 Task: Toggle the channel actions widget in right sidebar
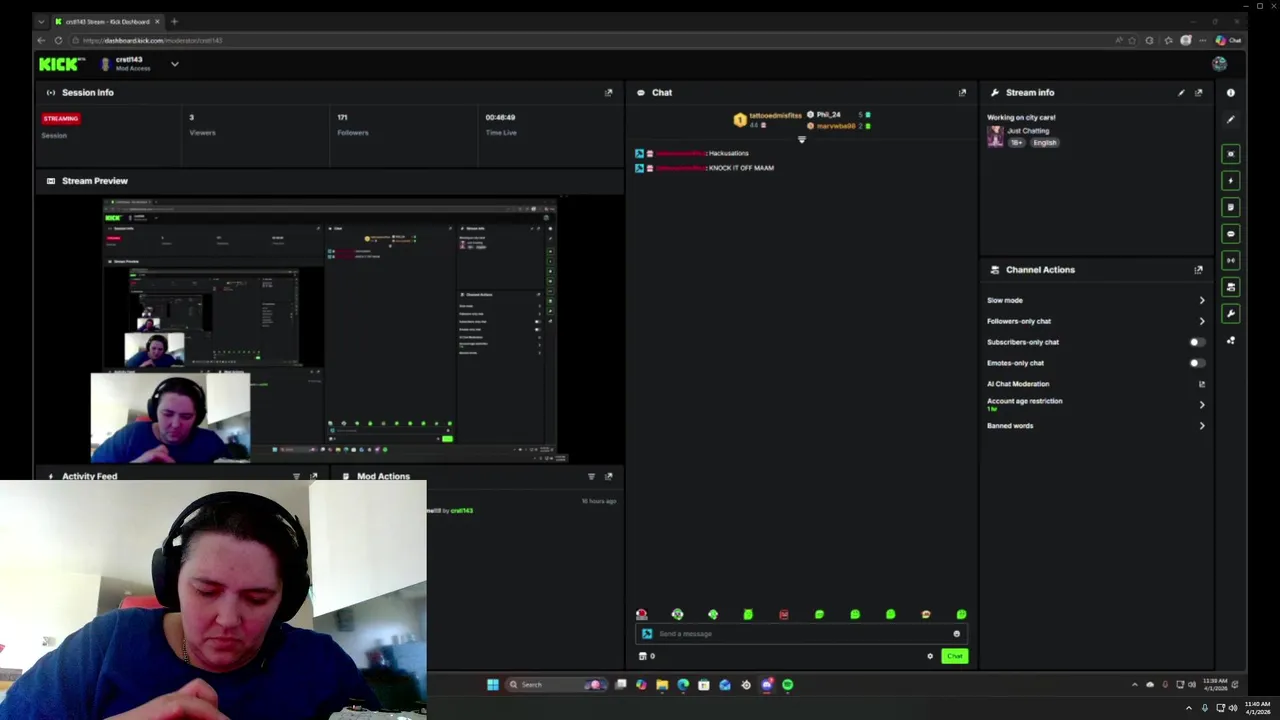point(1231,287)
